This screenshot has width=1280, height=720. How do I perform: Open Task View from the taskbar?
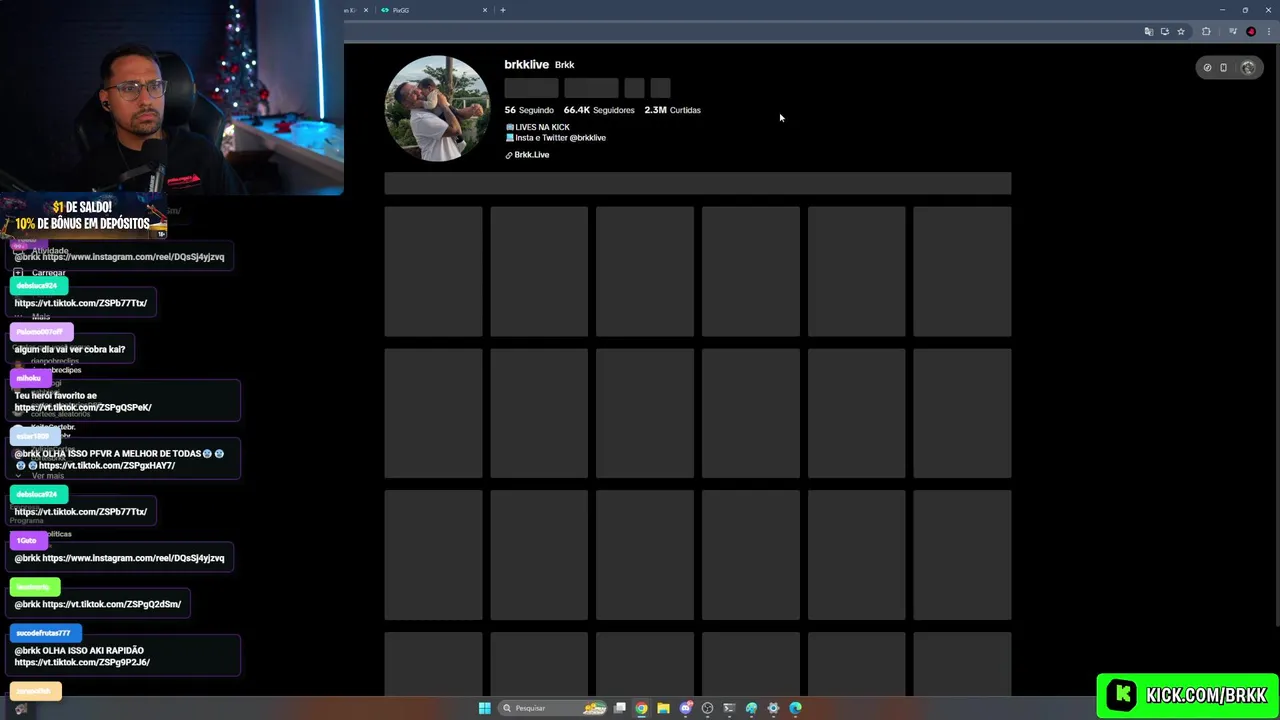click(620, 708)
